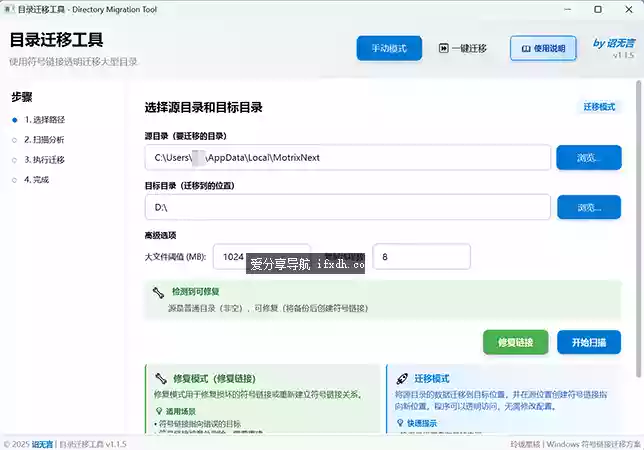The image size is (644, 450).
Task: Click the lightbulb icon next to 适用场景
Action: tap(159, 411)
